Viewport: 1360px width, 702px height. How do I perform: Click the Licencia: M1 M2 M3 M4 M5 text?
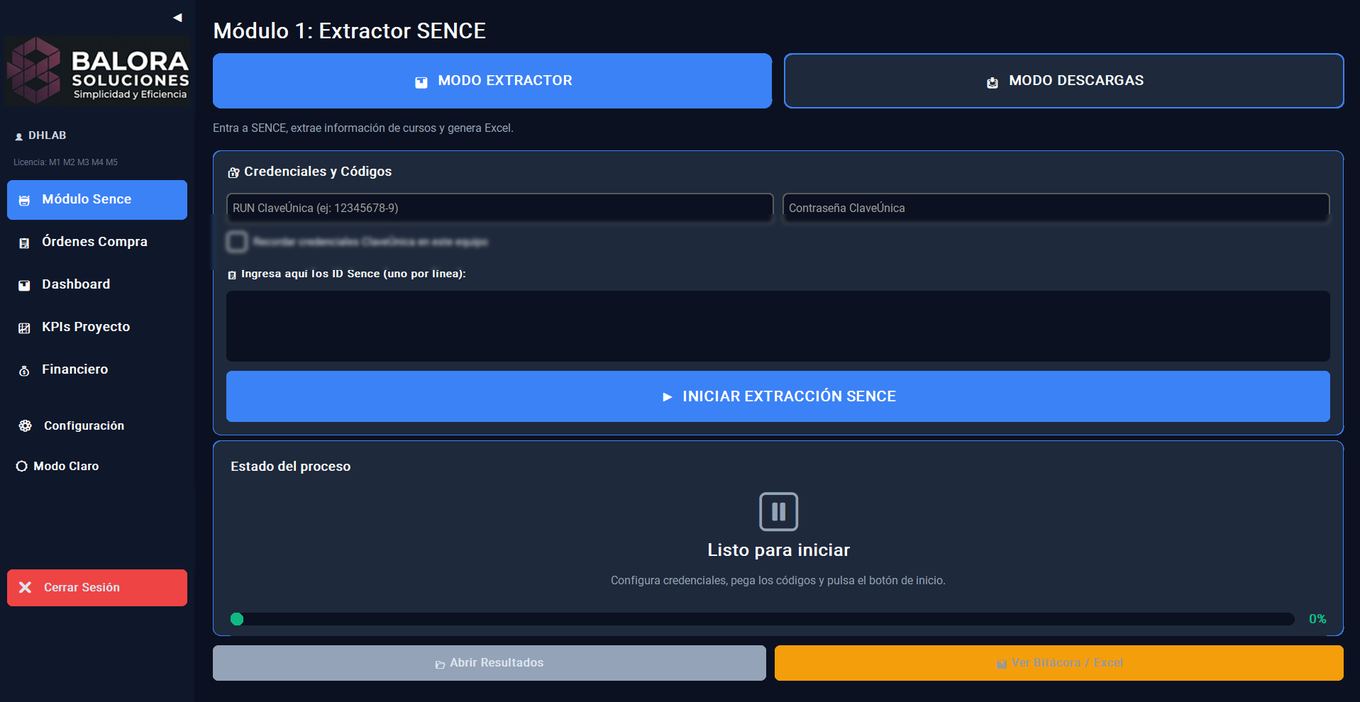66,162
